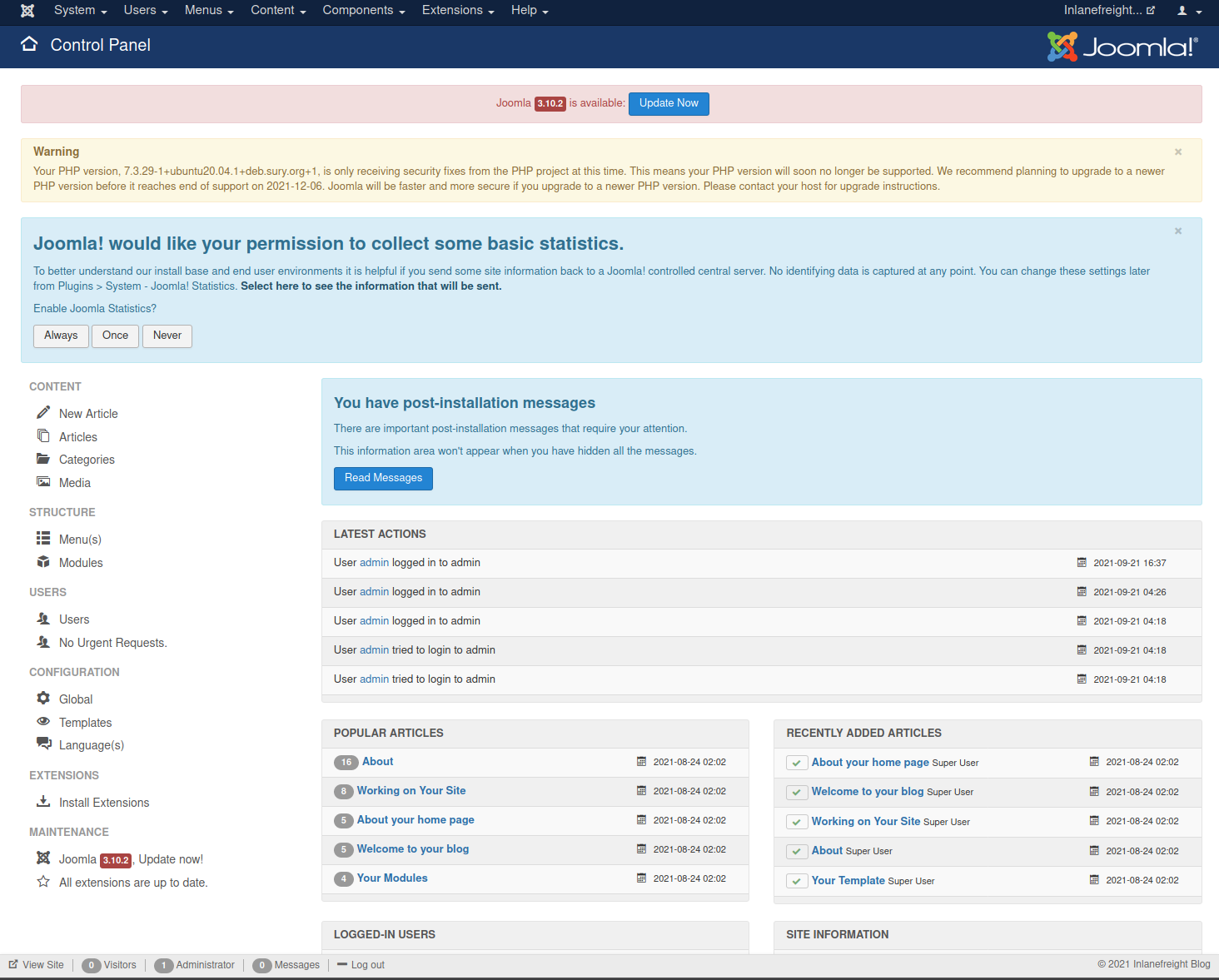This screenshot has width=1219, height=980.
Task: Click the Modules cube icon
Action: click(x=43, y=562)
